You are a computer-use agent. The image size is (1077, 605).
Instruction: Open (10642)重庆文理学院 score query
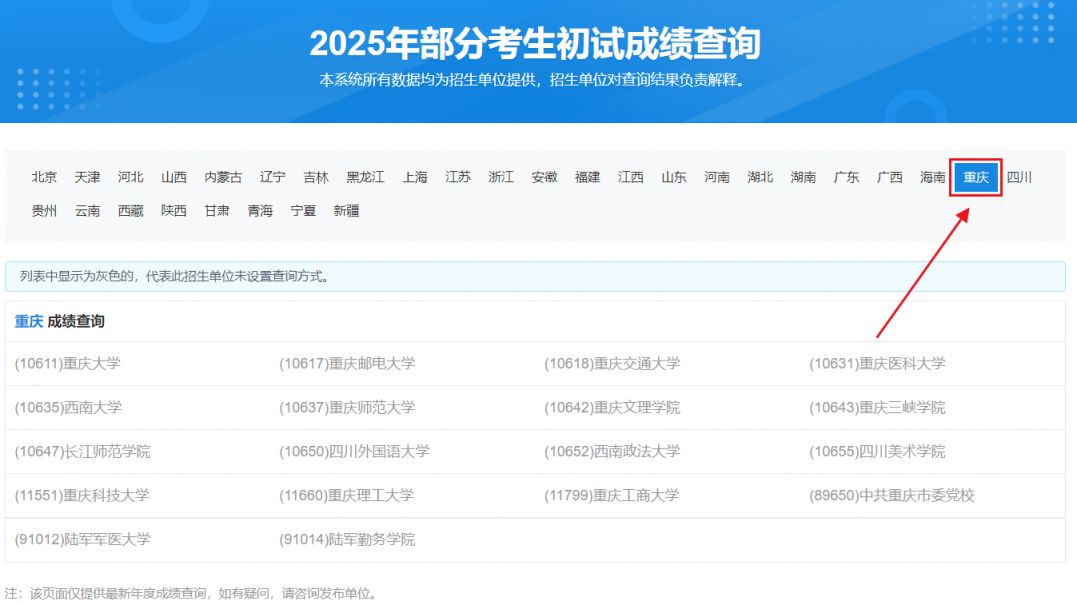click(x=612, y=407)
